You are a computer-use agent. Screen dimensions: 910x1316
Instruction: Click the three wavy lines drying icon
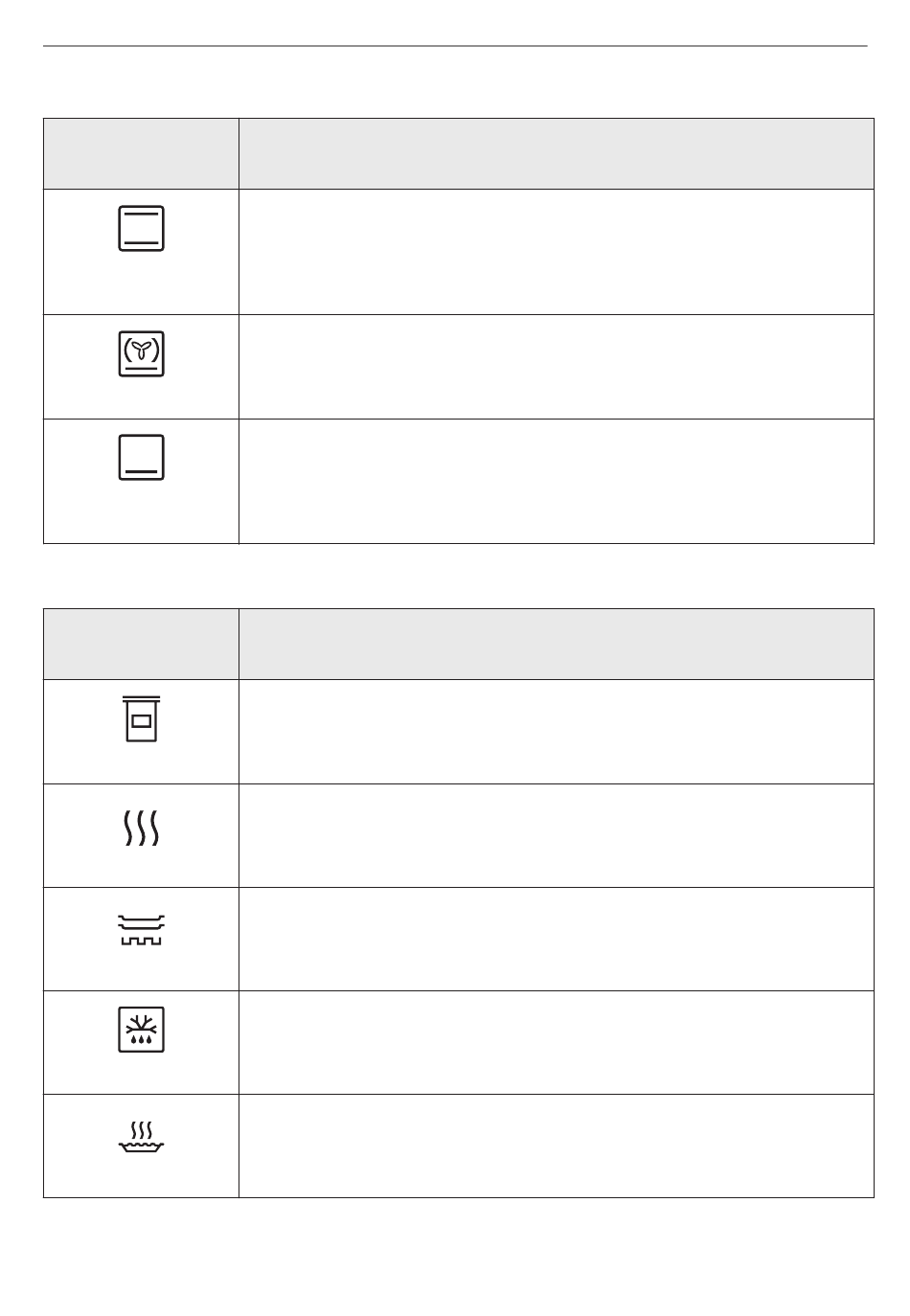click(x=142, y=828)
